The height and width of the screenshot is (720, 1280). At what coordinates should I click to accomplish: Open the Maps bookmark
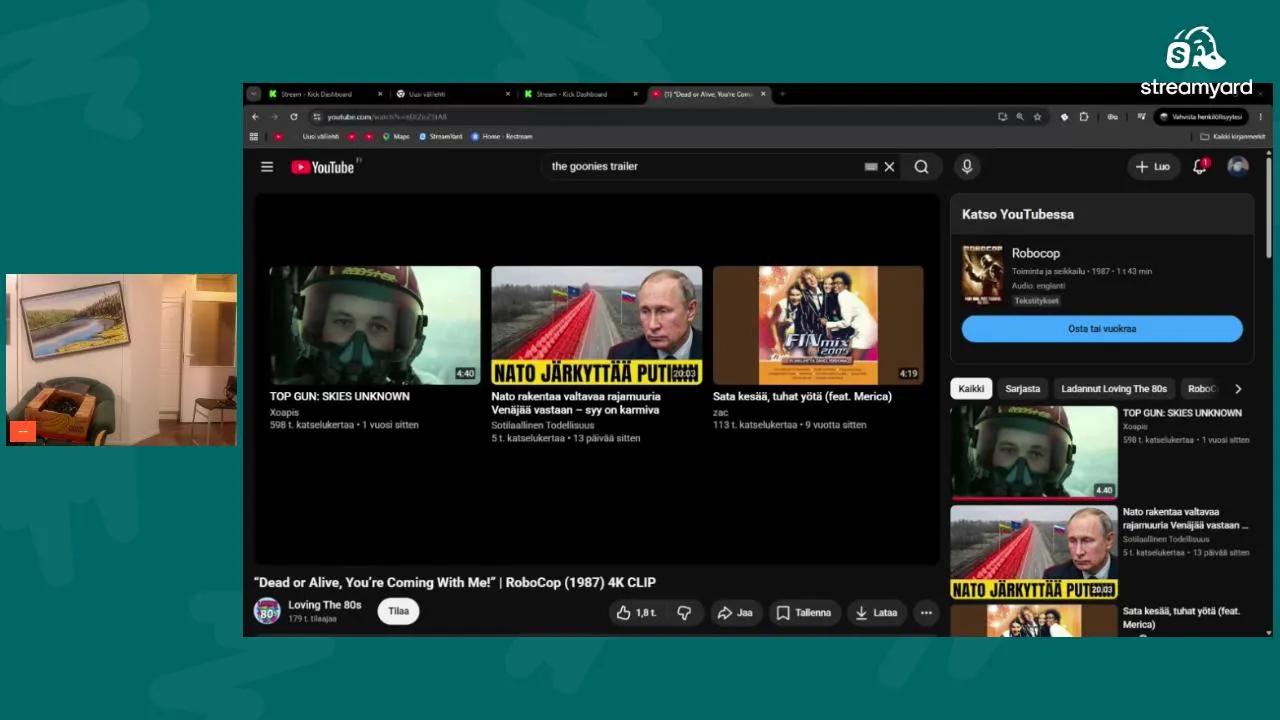pos(396,137)
